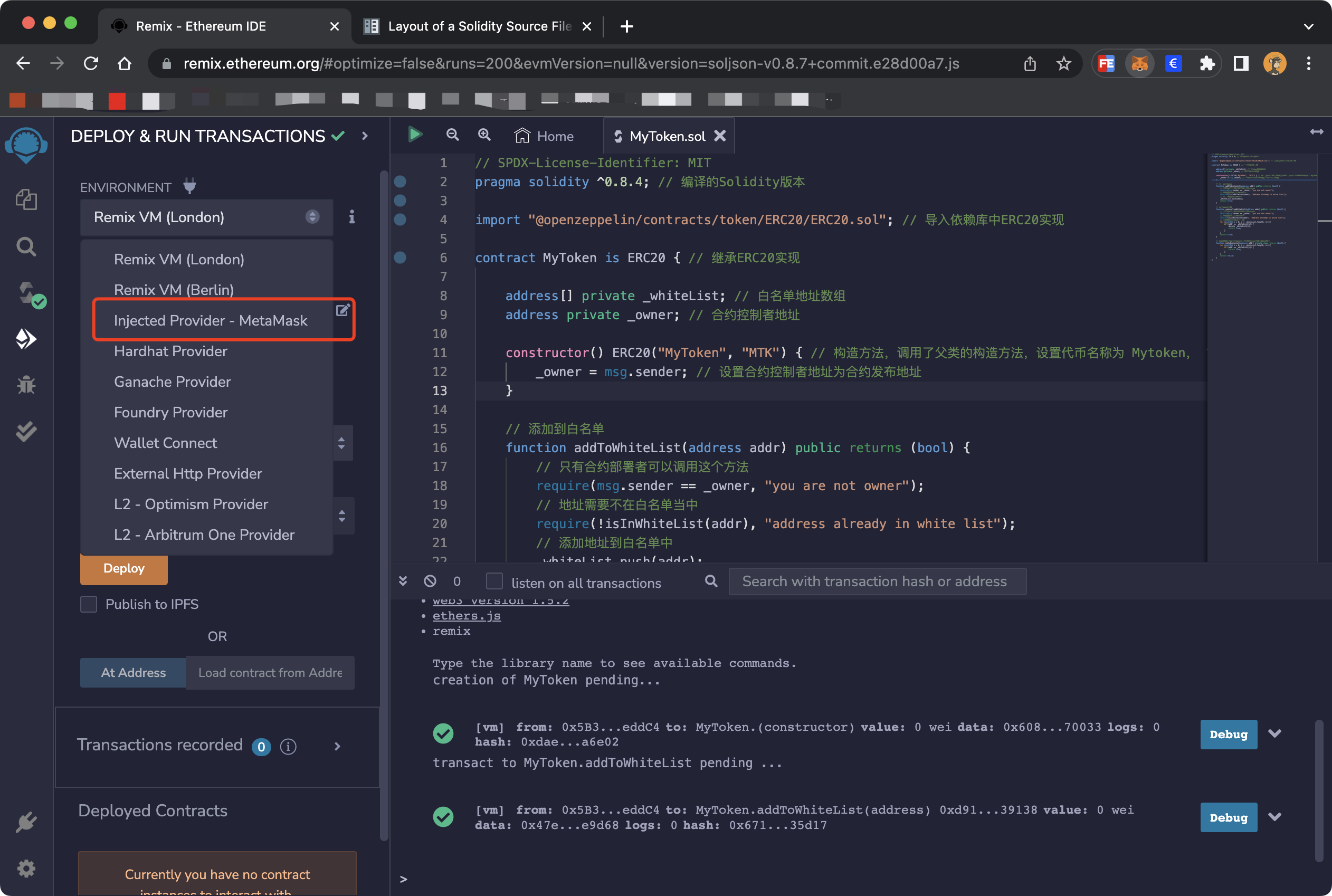Image resolution: width=1332 pixels, height=896 pixels.
Task: Click the transaction hash search field
Action: point(877,581)
